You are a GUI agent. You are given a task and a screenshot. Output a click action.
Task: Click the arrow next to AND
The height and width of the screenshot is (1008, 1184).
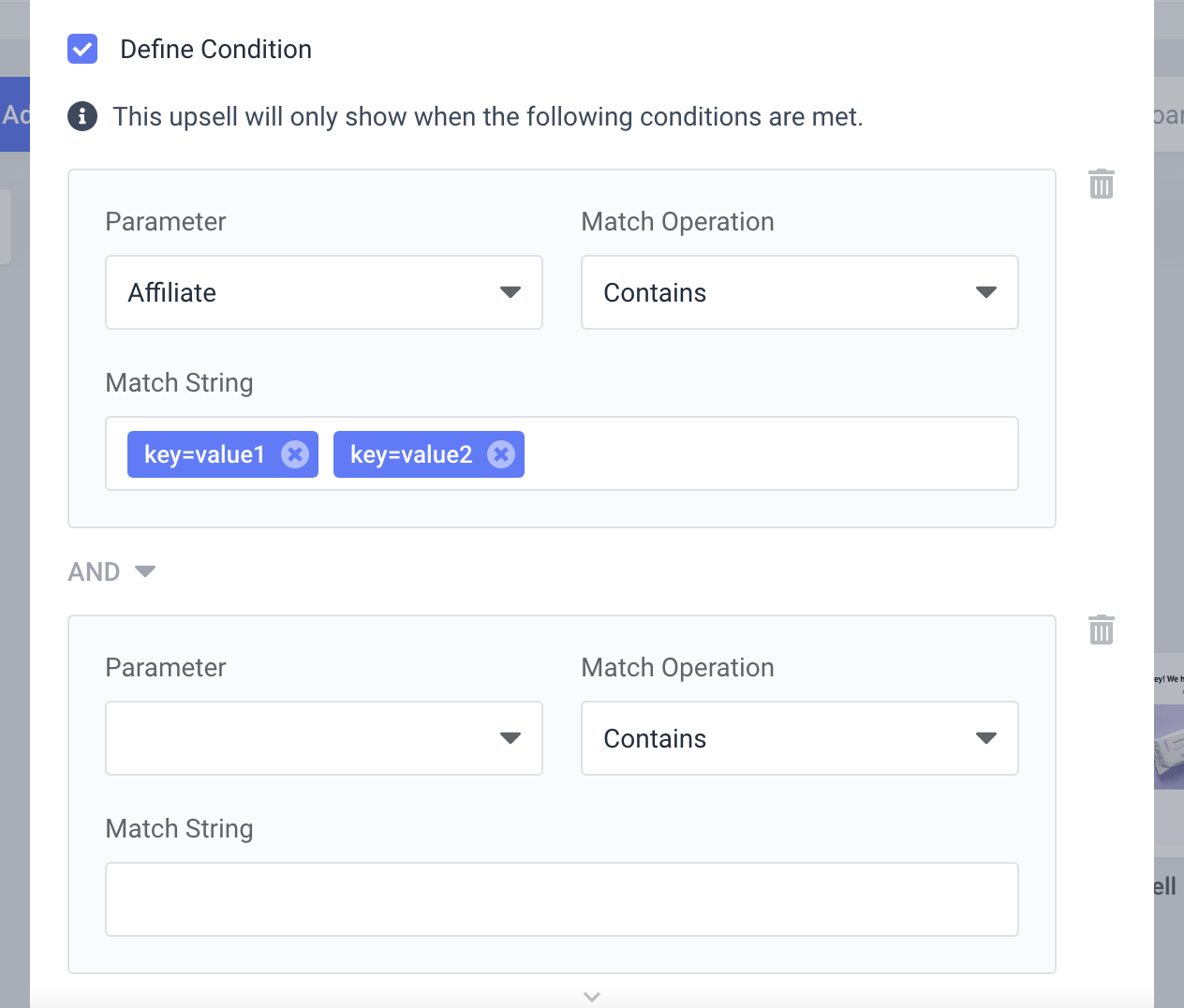click(145, 571)
